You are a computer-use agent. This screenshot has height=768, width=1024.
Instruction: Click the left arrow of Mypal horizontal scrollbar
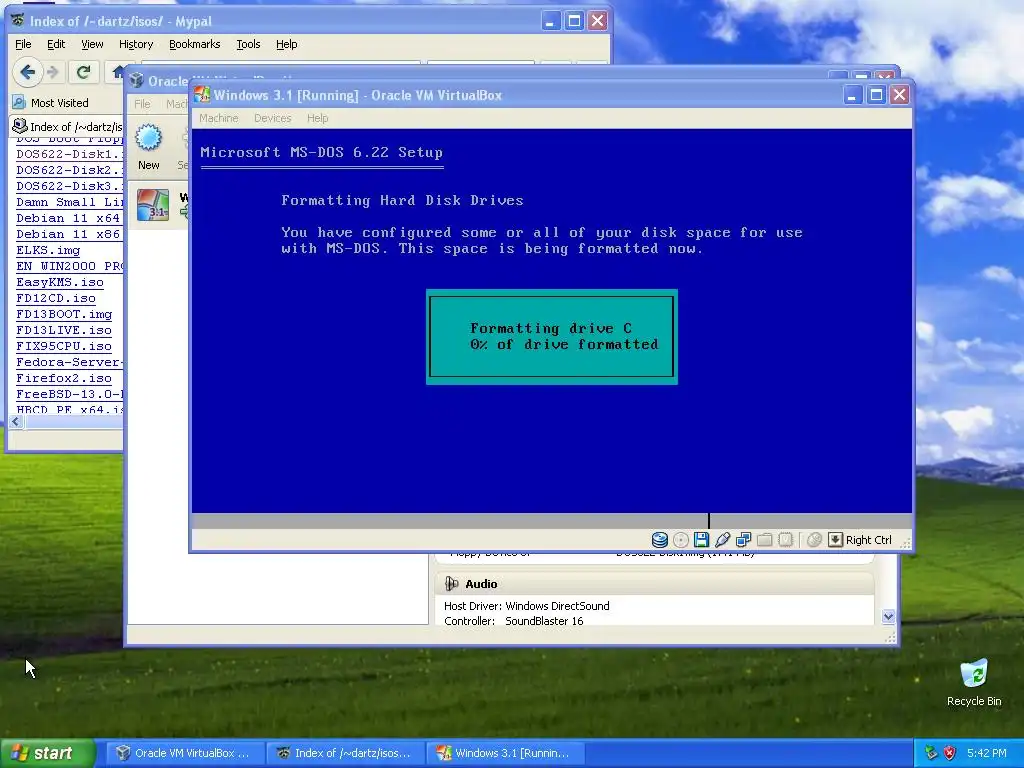coord(16,422)
